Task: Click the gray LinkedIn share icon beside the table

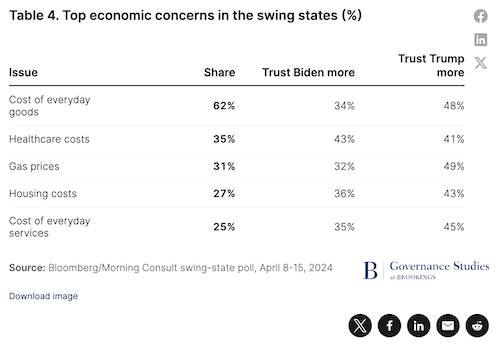Action: pos(480,40)
